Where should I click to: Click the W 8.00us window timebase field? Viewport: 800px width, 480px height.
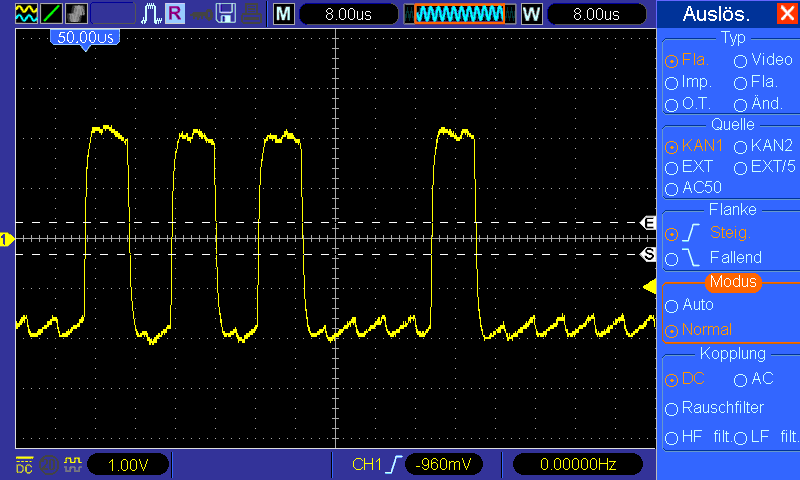[x=596, y=14]
